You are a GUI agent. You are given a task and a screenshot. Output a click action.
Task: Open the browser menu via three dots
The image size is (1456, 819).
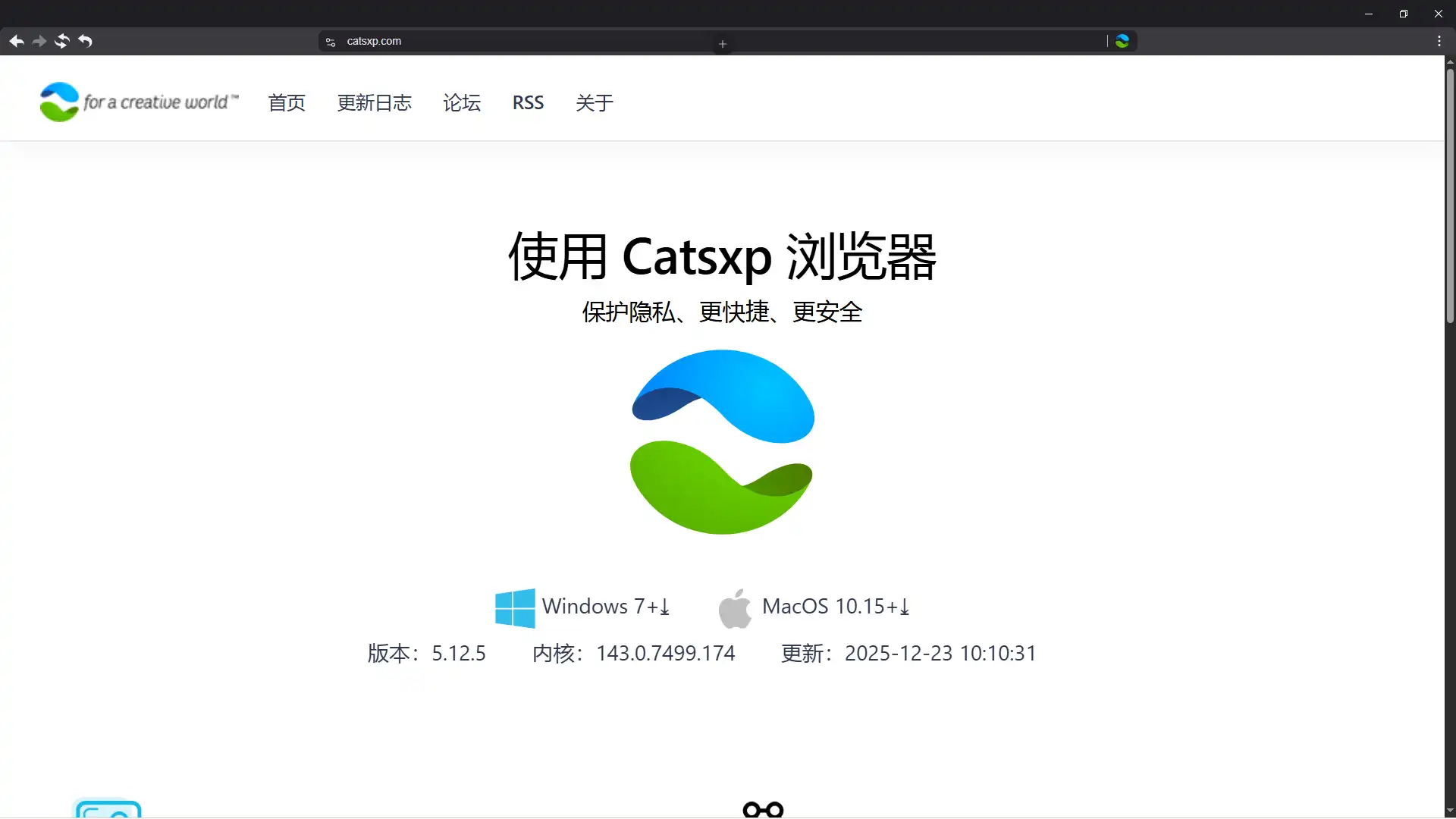coord(1439,41)
